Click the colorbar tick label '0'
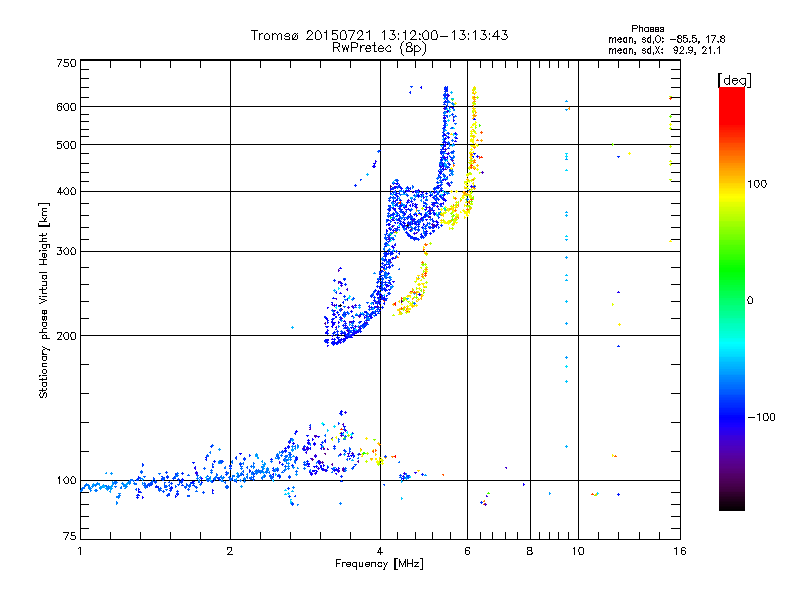Image resolution: width=800 pixels, height=600 pixels. coord(750,301)
